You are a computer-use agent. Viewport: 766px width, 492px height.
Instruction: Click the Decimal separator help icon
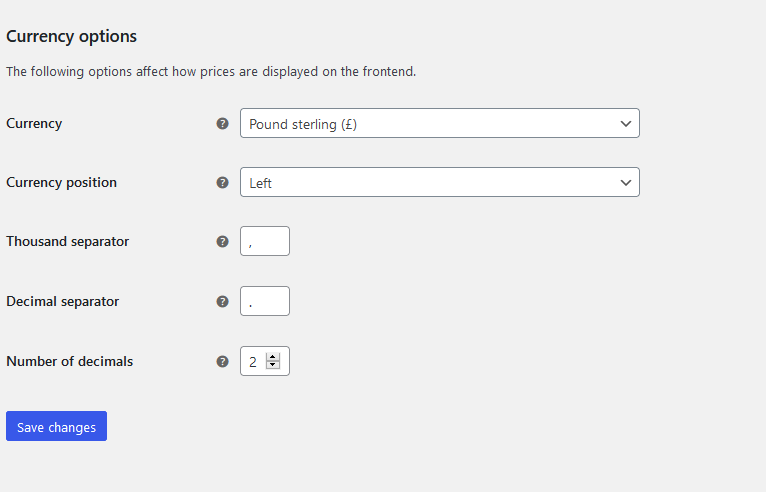pyautogui.click(x=223, y=301)
